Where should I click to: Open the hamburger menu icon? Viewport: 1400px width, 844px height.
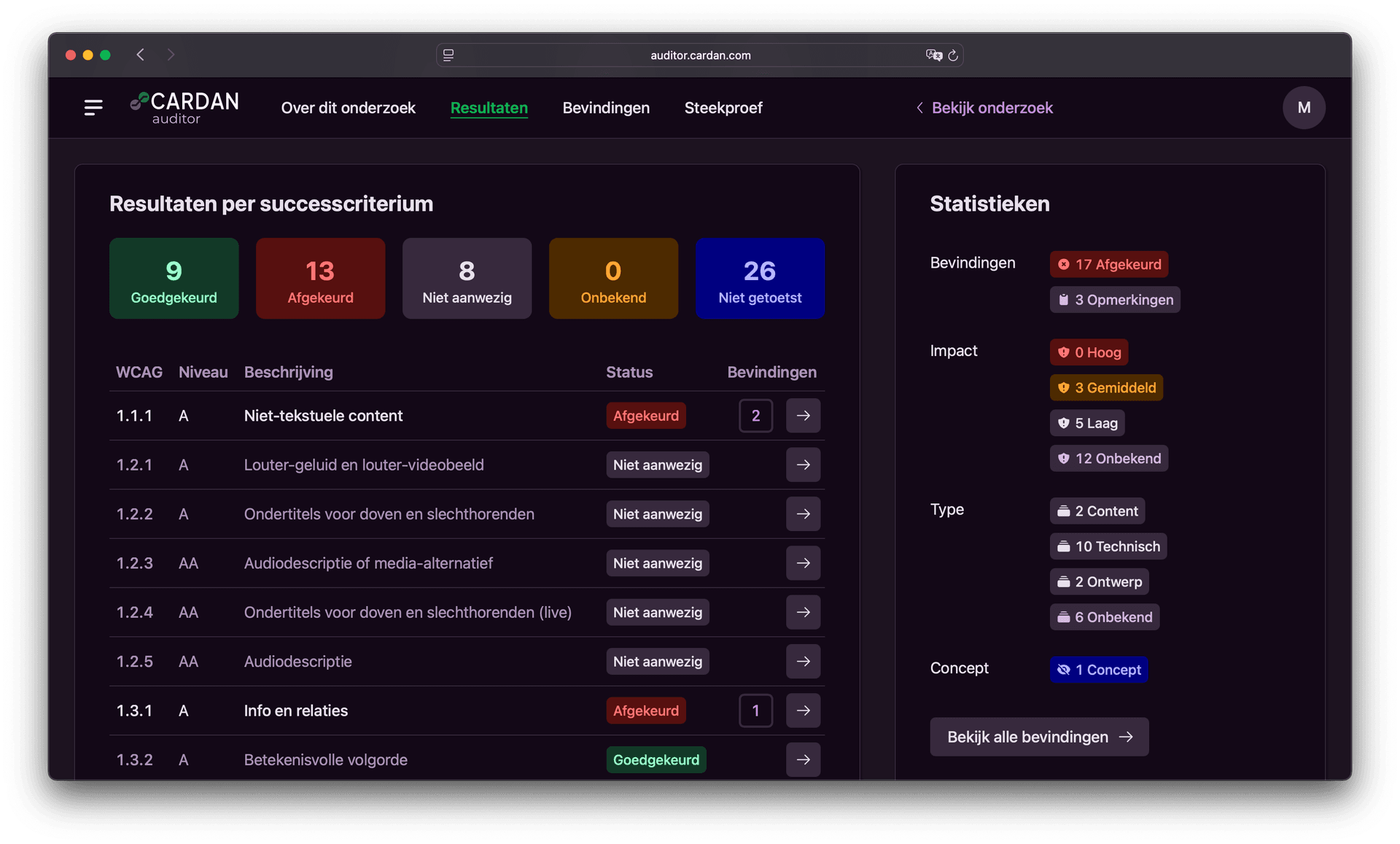coord(93,108)
